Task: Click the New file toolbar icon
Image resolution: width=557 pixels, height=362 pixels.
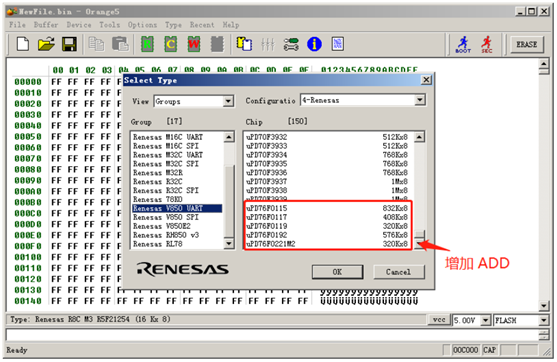Action: click(23, 44)
